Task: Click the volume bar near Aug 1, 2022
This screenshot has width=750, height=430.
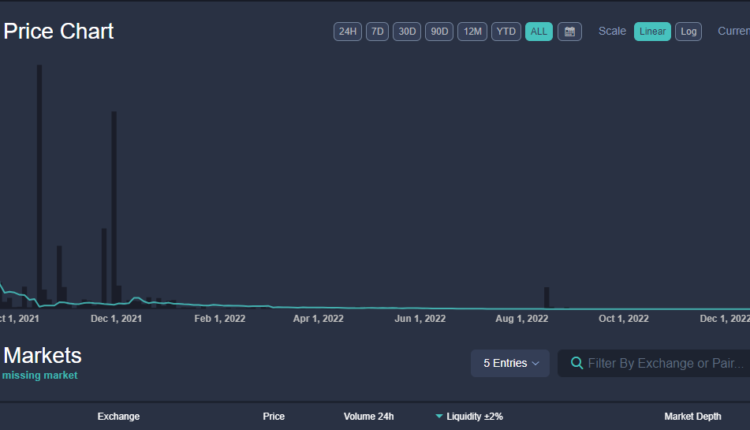Action: [547, 297]
